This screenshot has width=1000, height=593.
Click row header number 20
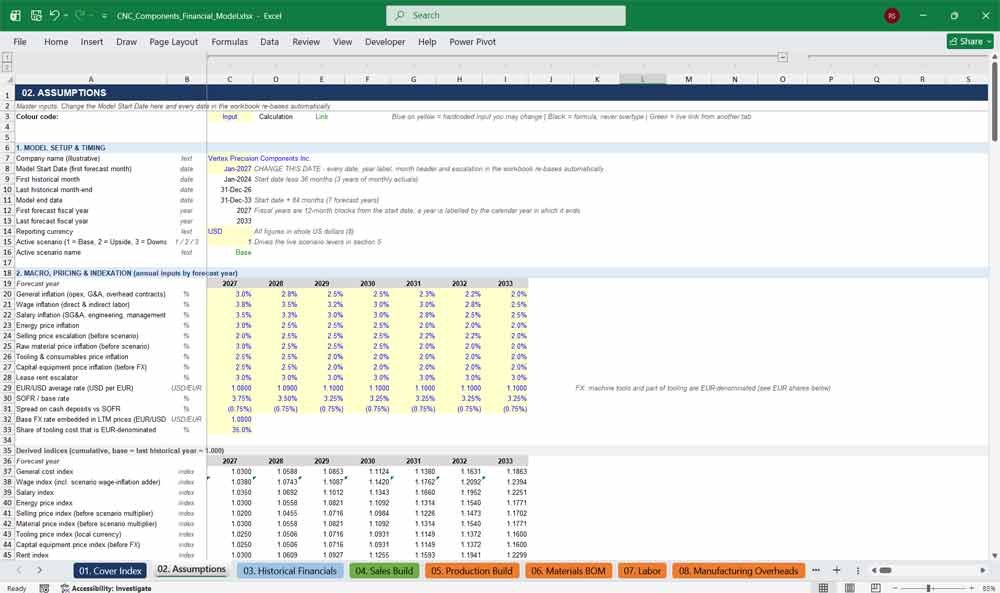(x=7, y=294)
